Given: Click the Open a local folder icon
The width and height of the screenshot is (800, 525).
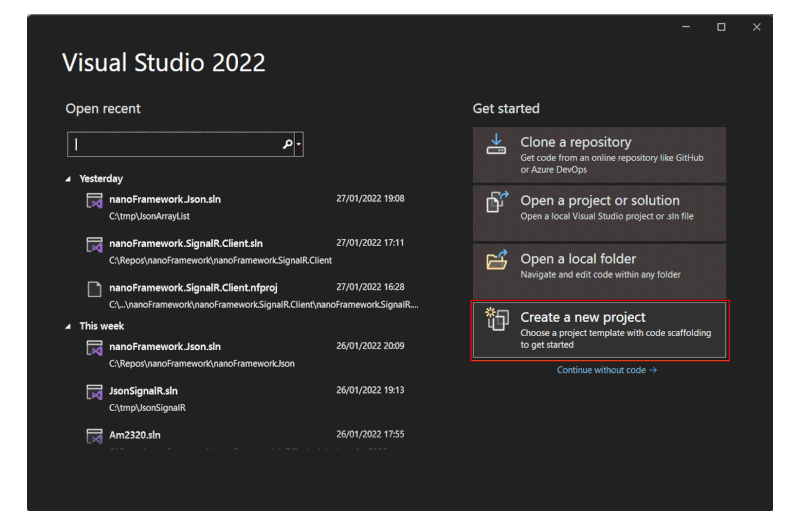Looking at the screenshot, I should tap(497, 260).
